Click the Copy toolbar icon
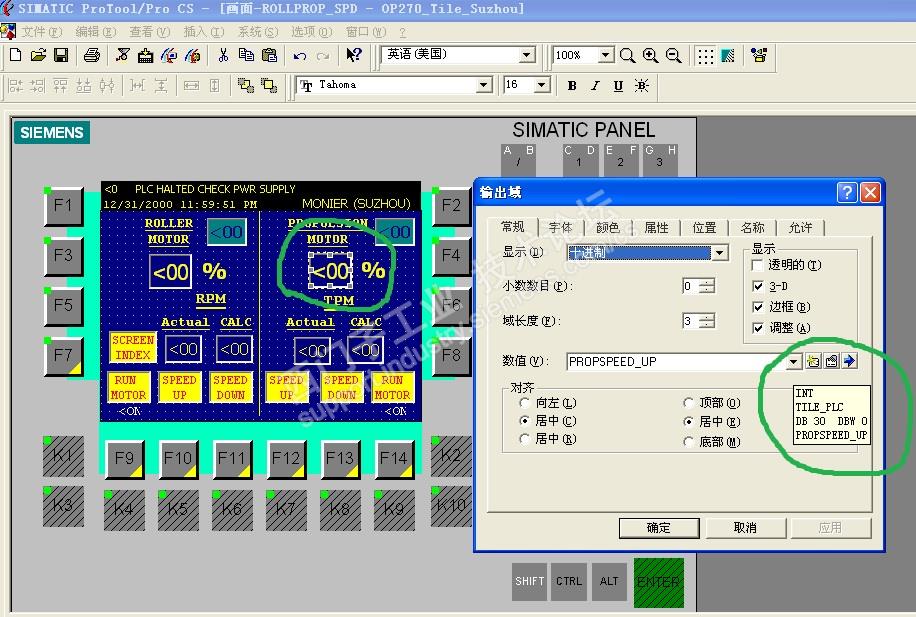The width and height of the screenshot is (916, 617). click(x=246, y=55)
